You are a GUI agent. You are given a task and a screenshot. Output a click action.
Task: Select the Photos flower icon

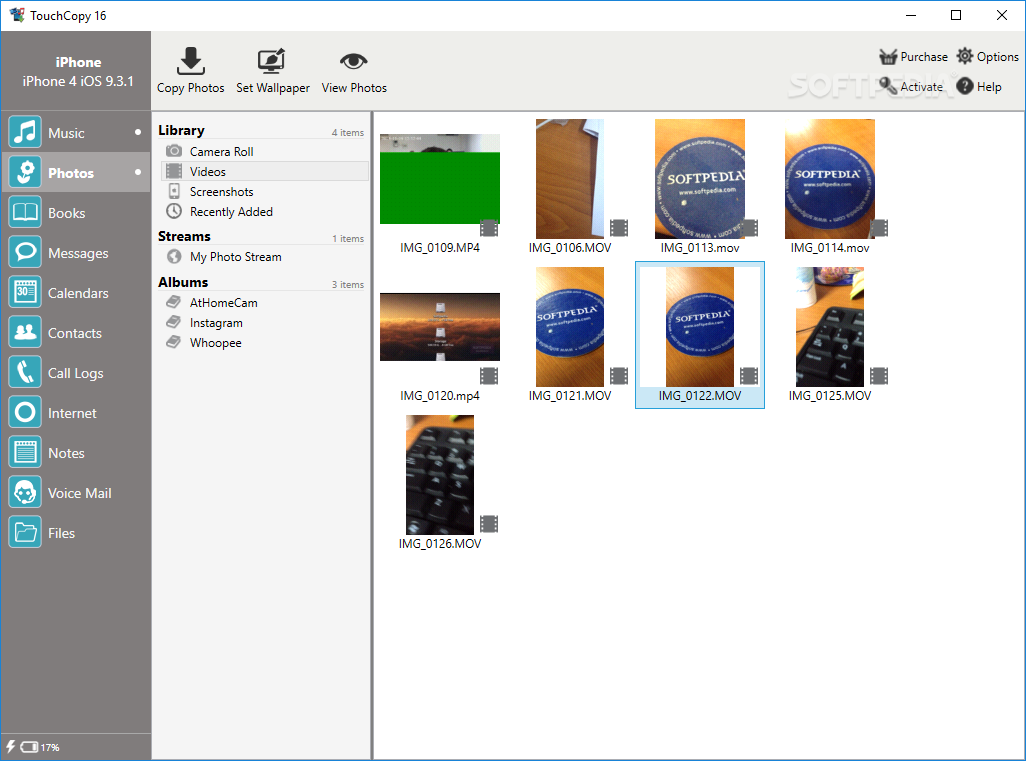(x=25, y=173)
